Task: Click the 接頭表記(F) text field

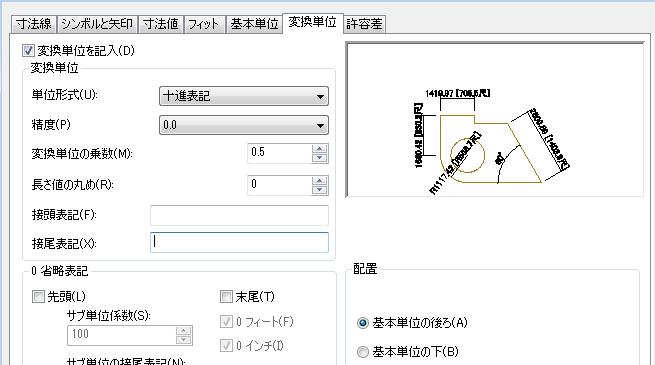Action: tap(239, 215)
